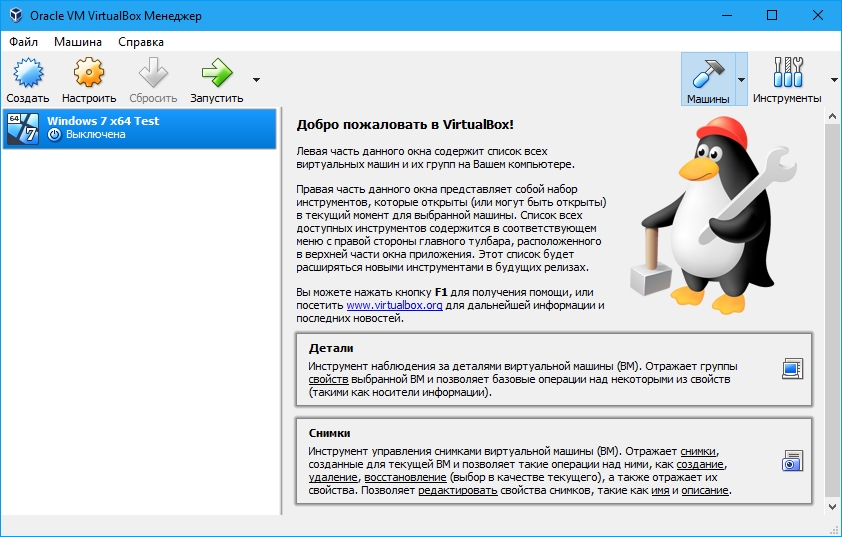Image resolution: width=842 pixels, height=537 pixels.
Task: Minimize the VirtualBox Manager window
Action: tap(727, 15)
